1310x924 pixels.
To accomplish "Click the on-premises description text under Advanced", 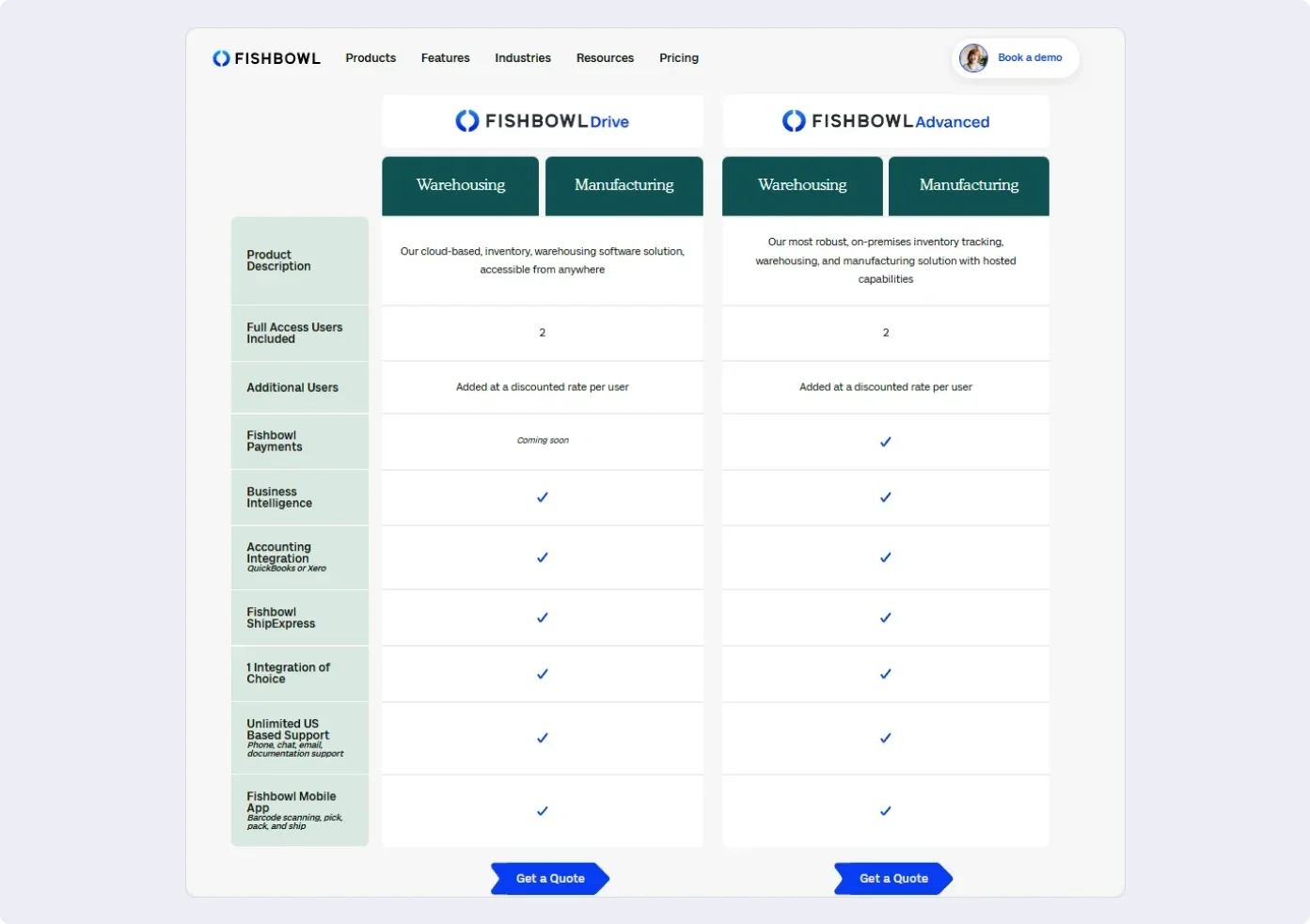I will [x=886, y=260].
